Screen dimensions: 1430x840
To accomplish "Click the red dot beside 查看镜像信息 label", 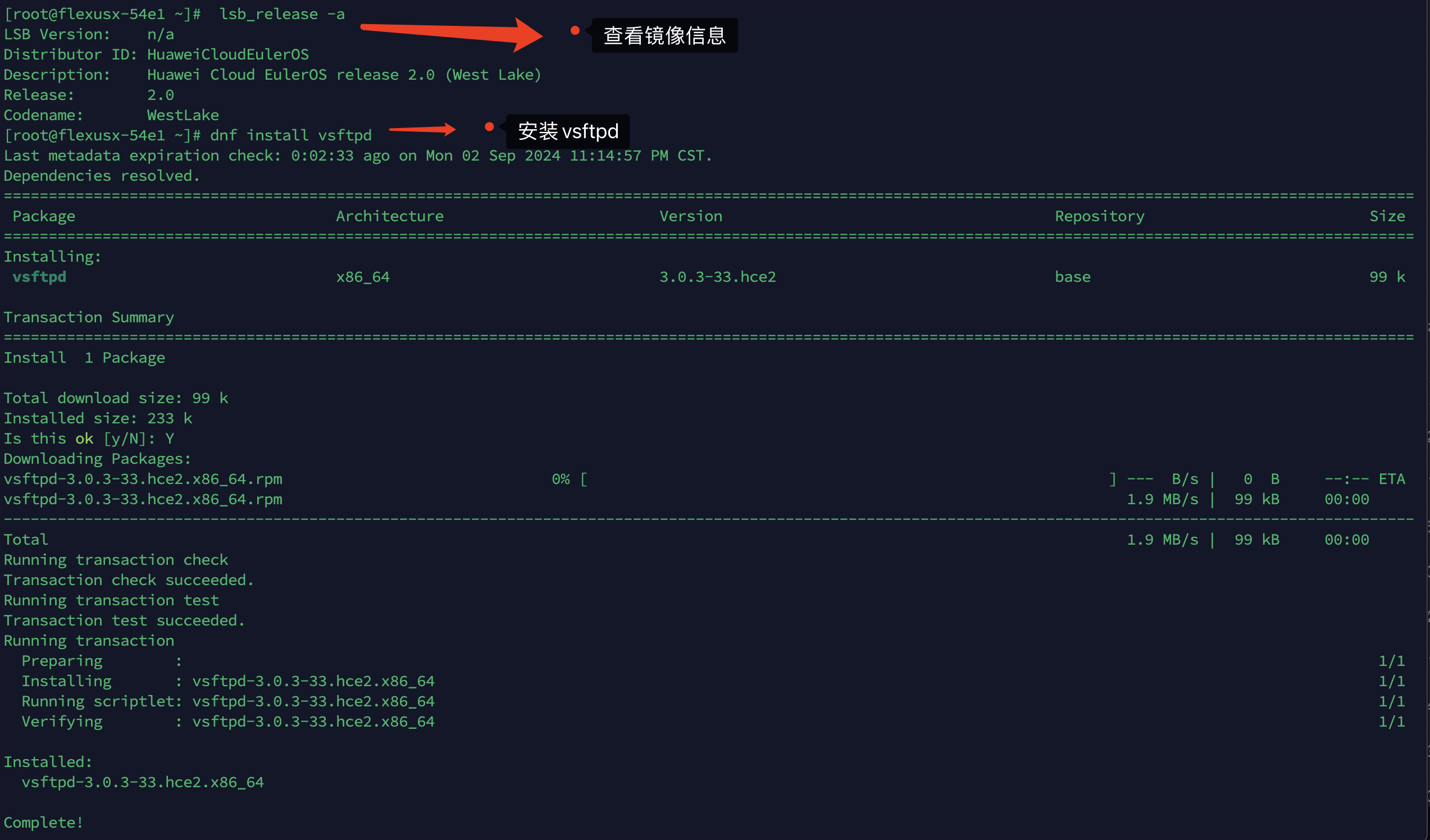I will [x=575, y=31].
